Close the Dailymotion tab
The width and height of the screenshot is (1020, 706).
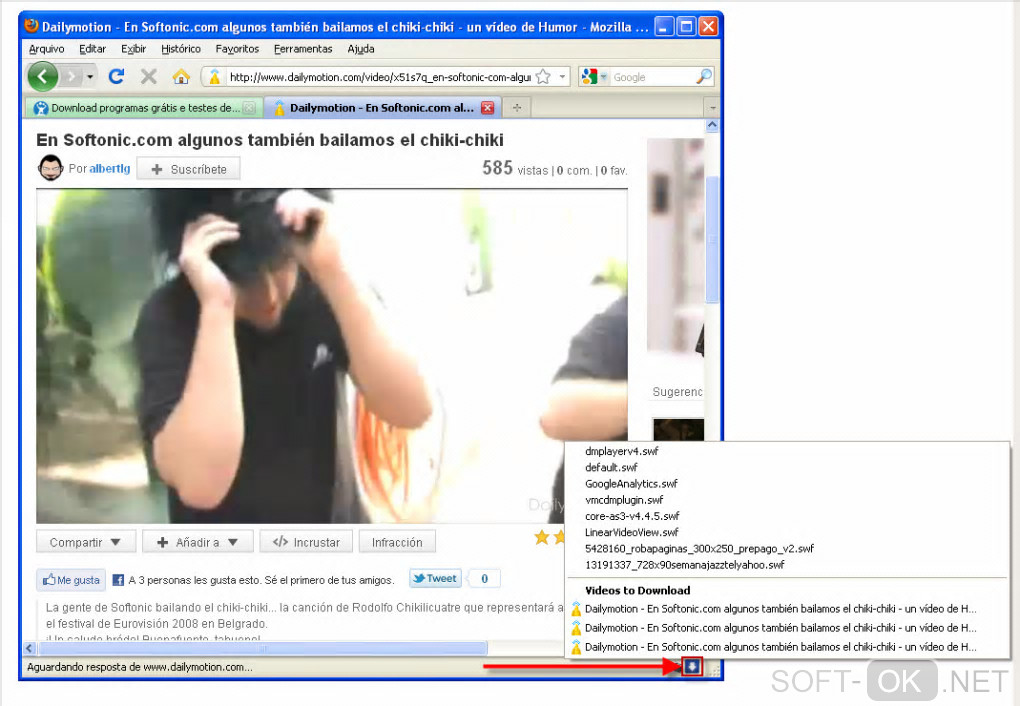pos(487,108)
